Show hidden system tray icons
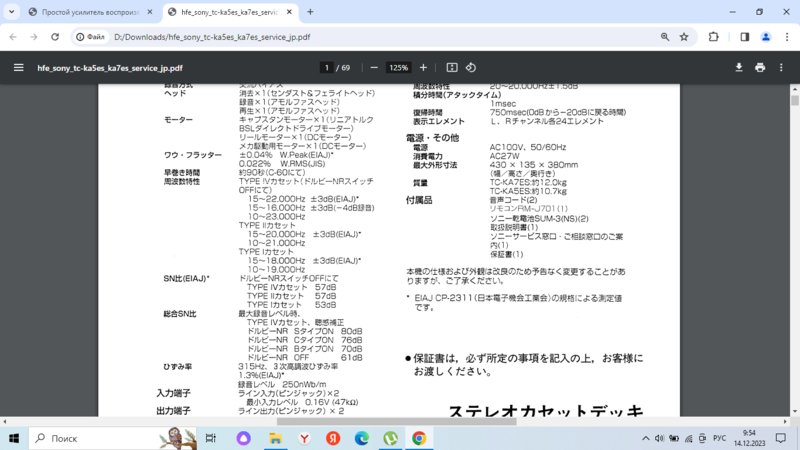 [645, 438]
